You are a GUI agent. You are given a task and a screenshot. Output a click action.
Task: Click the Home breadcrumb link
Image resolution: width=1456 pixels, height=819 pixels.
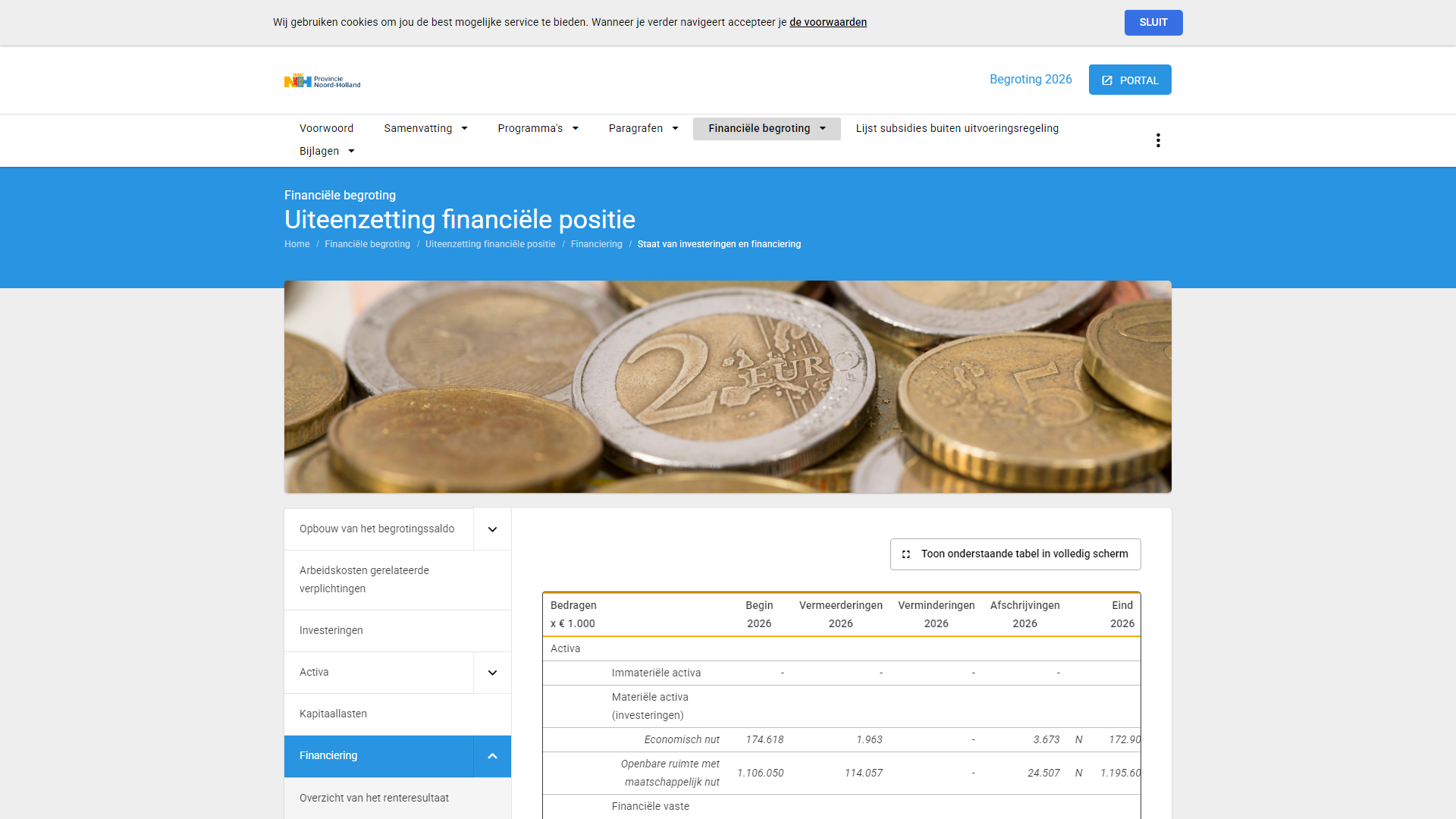(x=297, y=244)
